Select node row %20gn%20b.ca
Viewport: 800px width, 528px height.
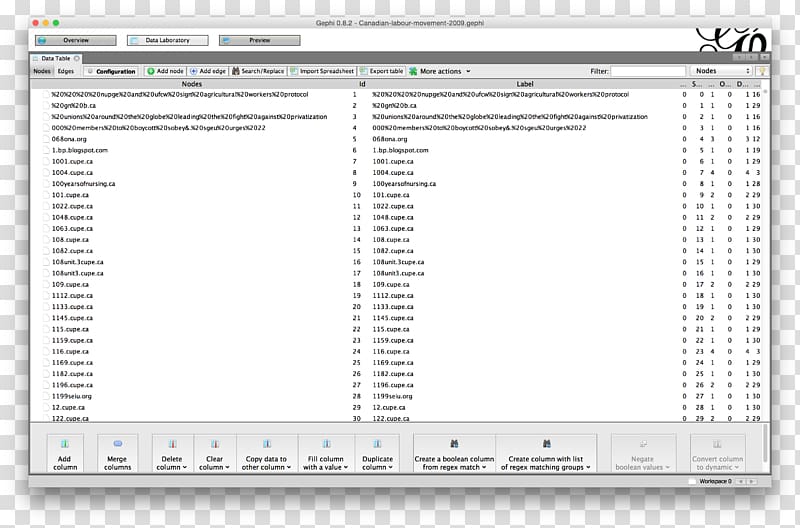[73, 106]
